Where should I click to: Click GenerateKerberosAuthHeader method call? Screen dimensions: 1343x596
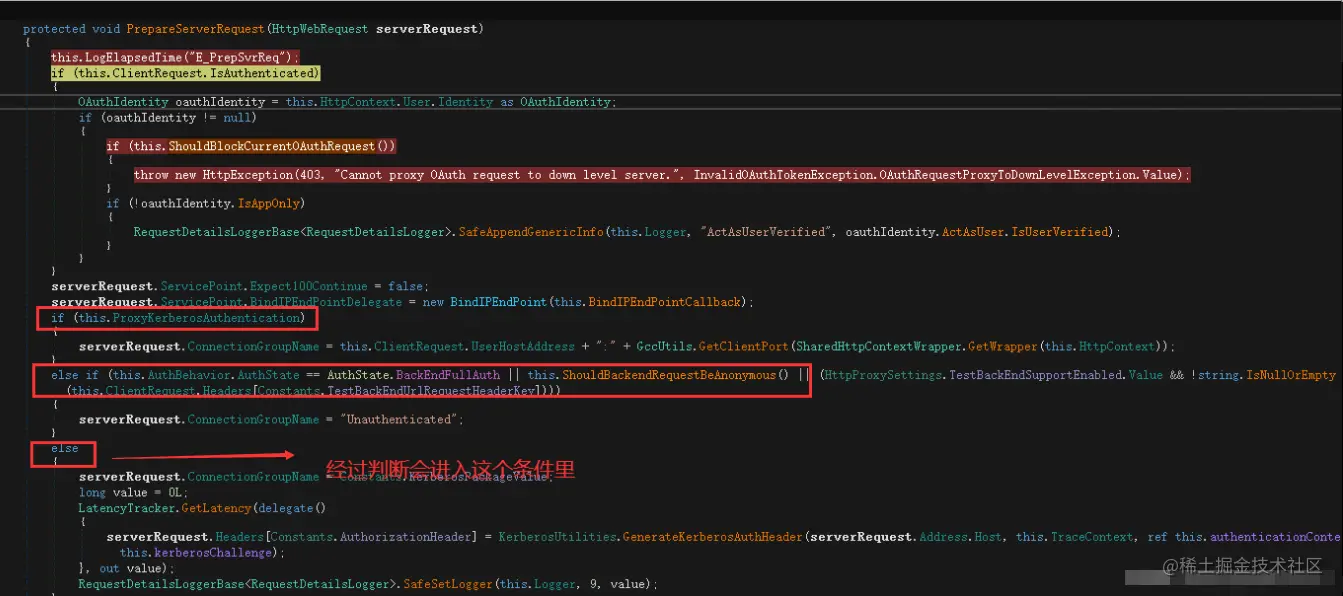(712, 537)
